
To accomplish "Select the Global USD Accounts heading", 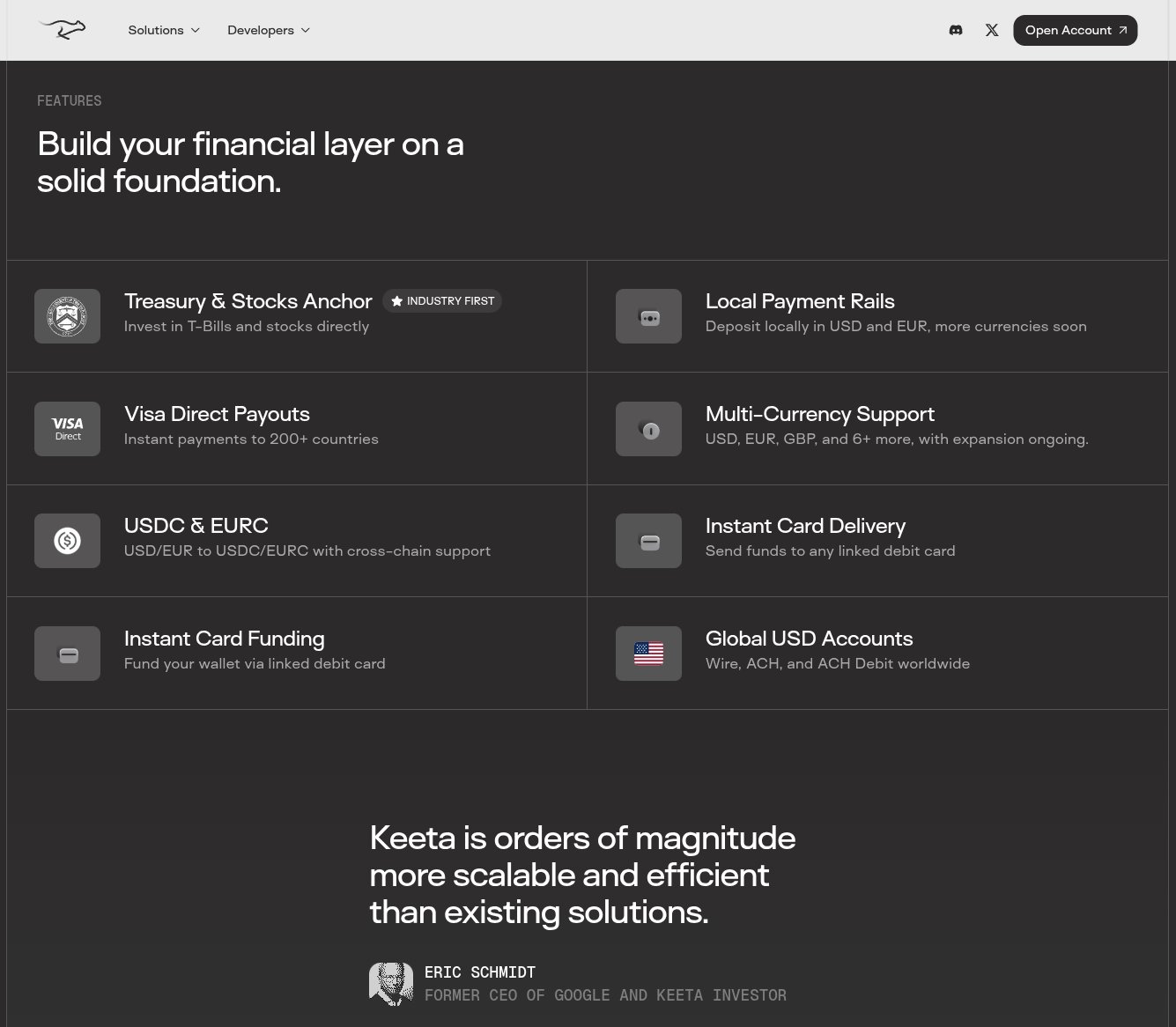I will click(x=809, y=639).
